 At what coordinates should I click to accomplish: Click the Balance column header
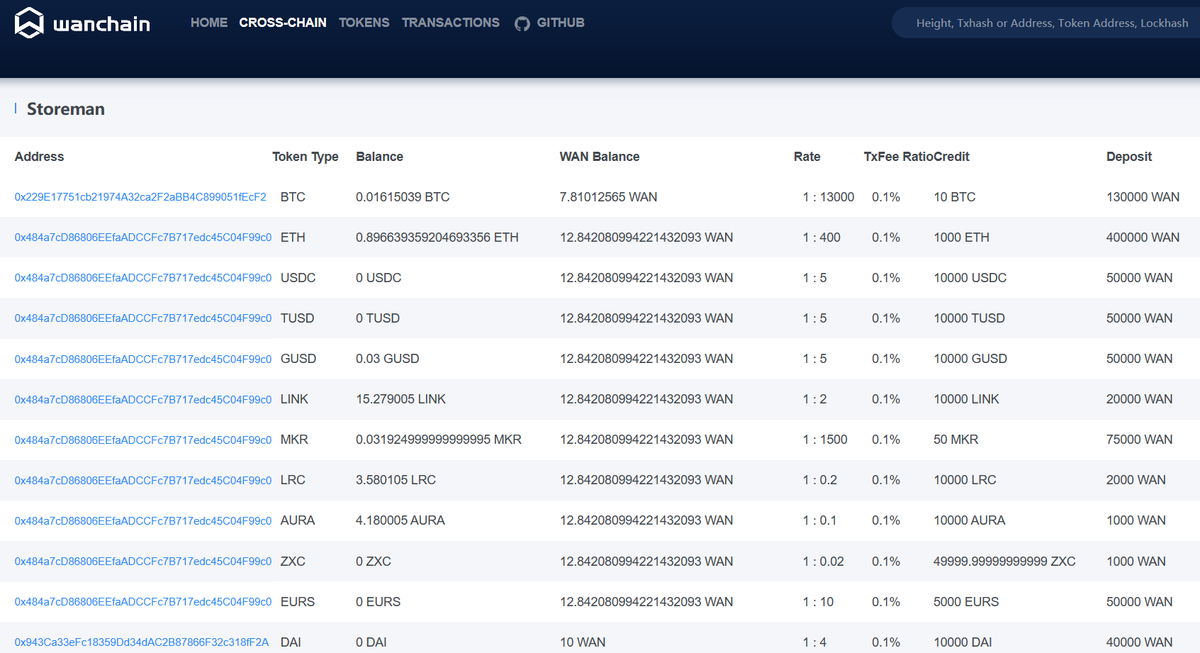(380, 157)
